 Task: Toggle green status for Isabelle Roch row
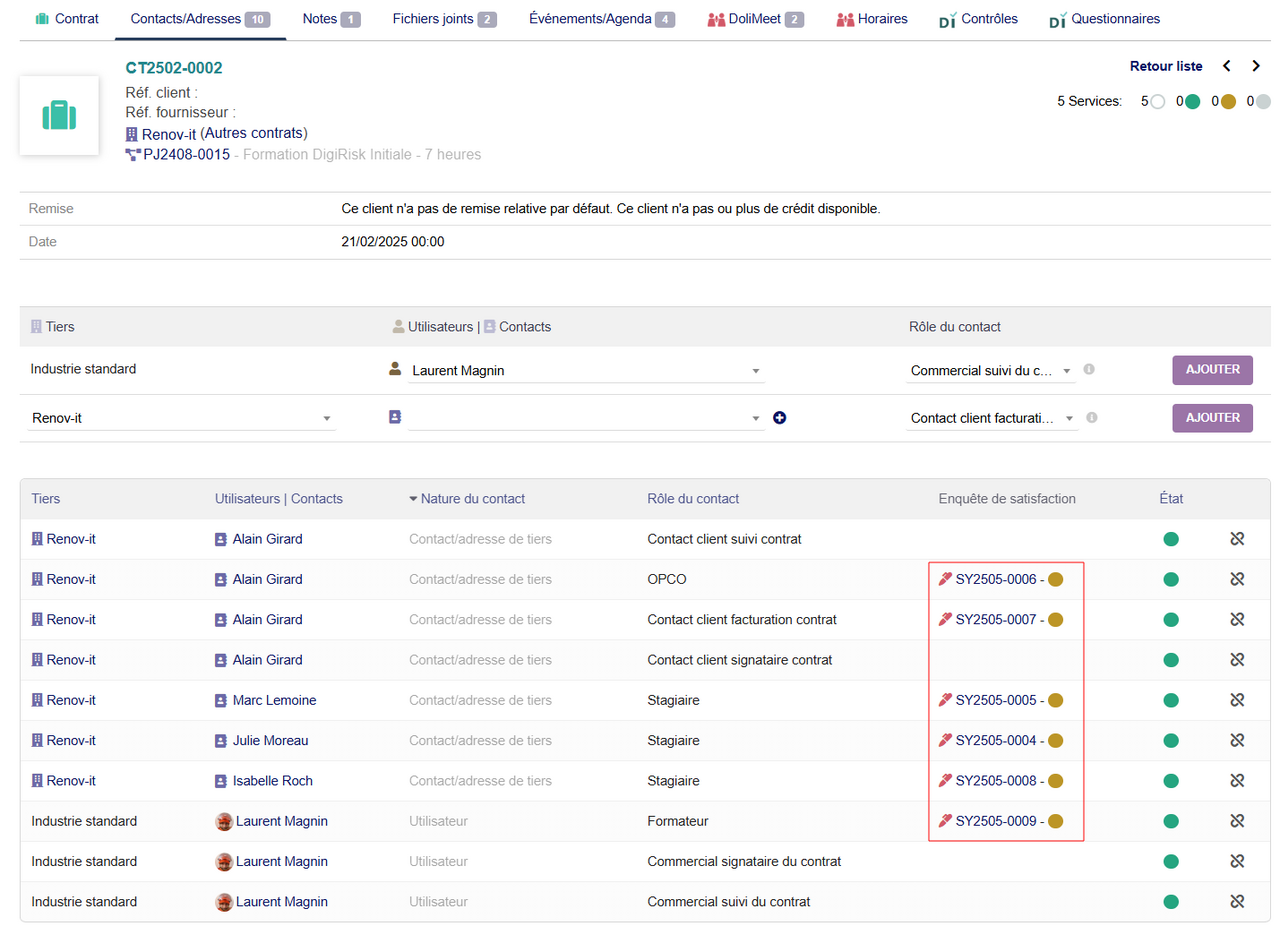[1171, 780]
